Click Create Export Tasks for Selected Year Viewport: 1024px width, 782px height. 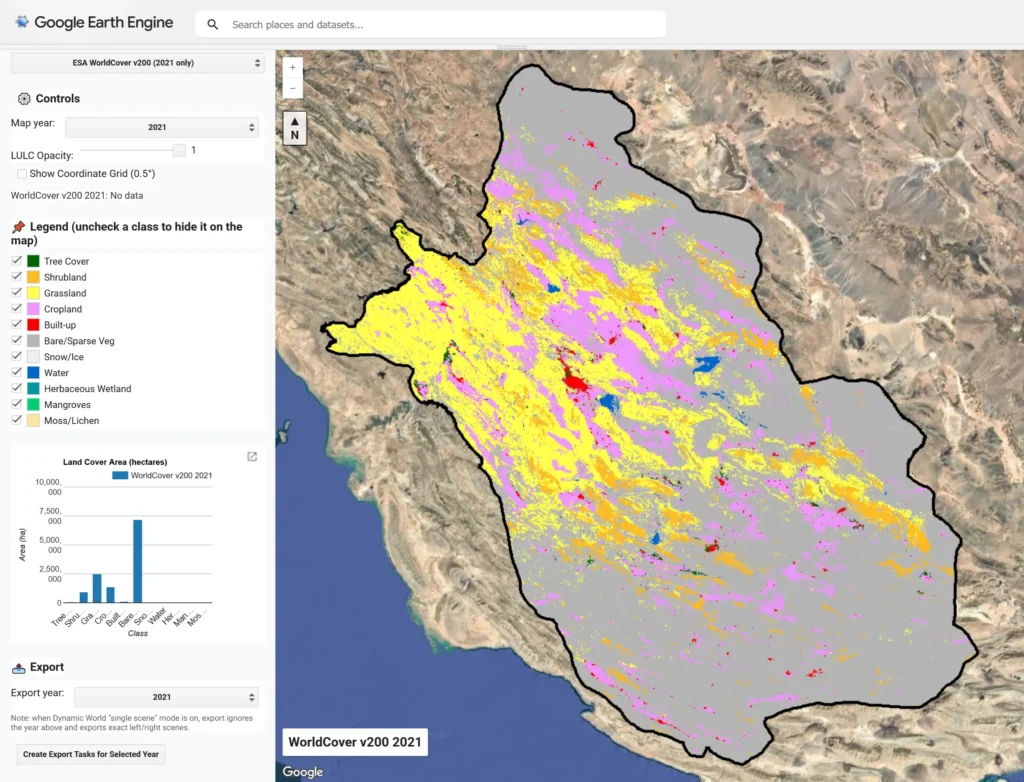click(91, 754)
